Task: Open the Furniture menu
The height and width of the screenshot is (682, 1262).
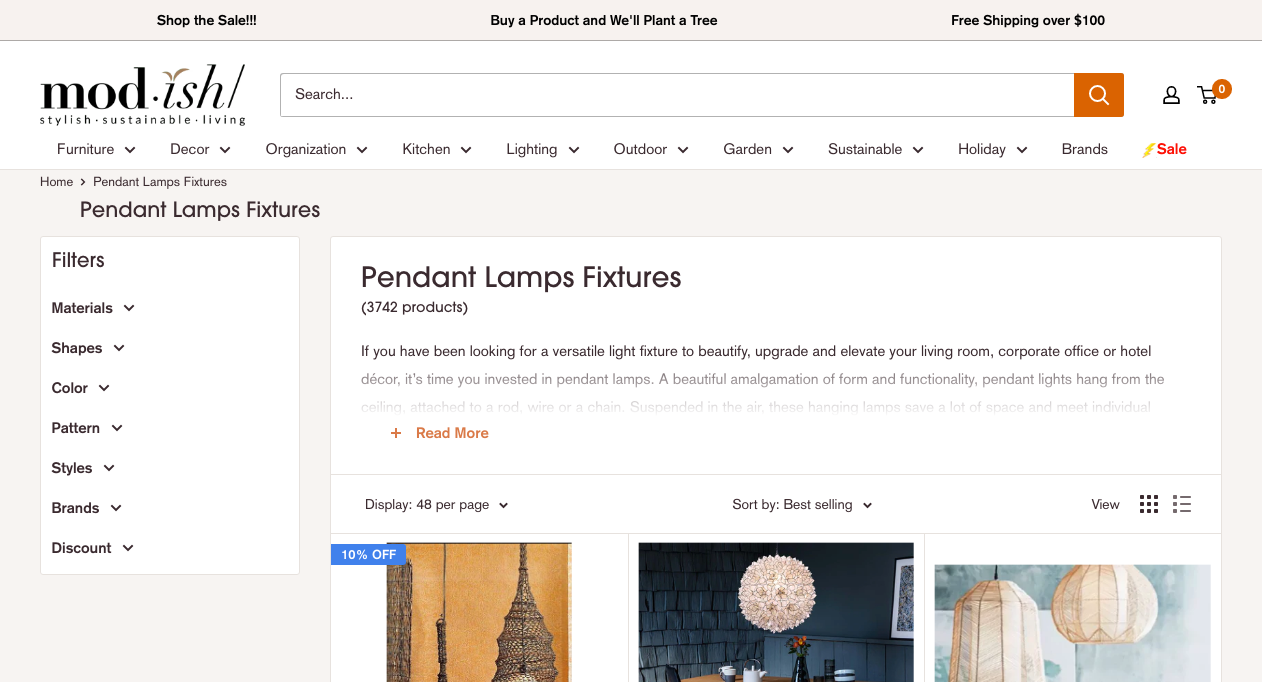Action: [x=96, y=149]
